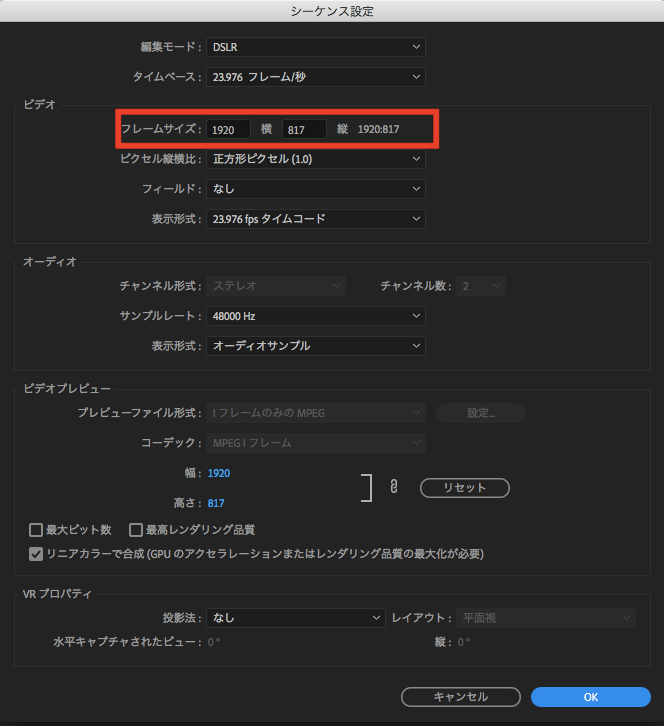Enable the 最高レンダリング品質 checkbox
This screenshot has height=726, width=664.
tap(136, 530)
